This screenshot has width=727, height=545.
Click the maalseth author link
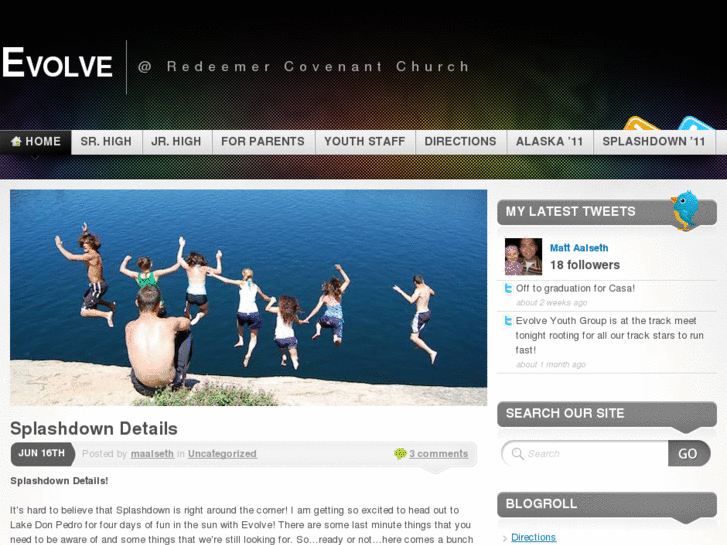(152, 454)
